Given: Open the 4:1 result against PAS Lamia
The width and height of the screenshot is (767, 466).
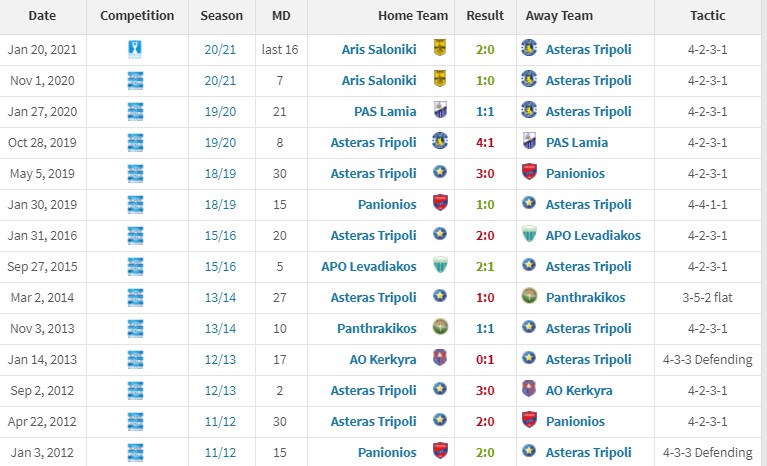Looking at the screenshot, I should (485, 142).
